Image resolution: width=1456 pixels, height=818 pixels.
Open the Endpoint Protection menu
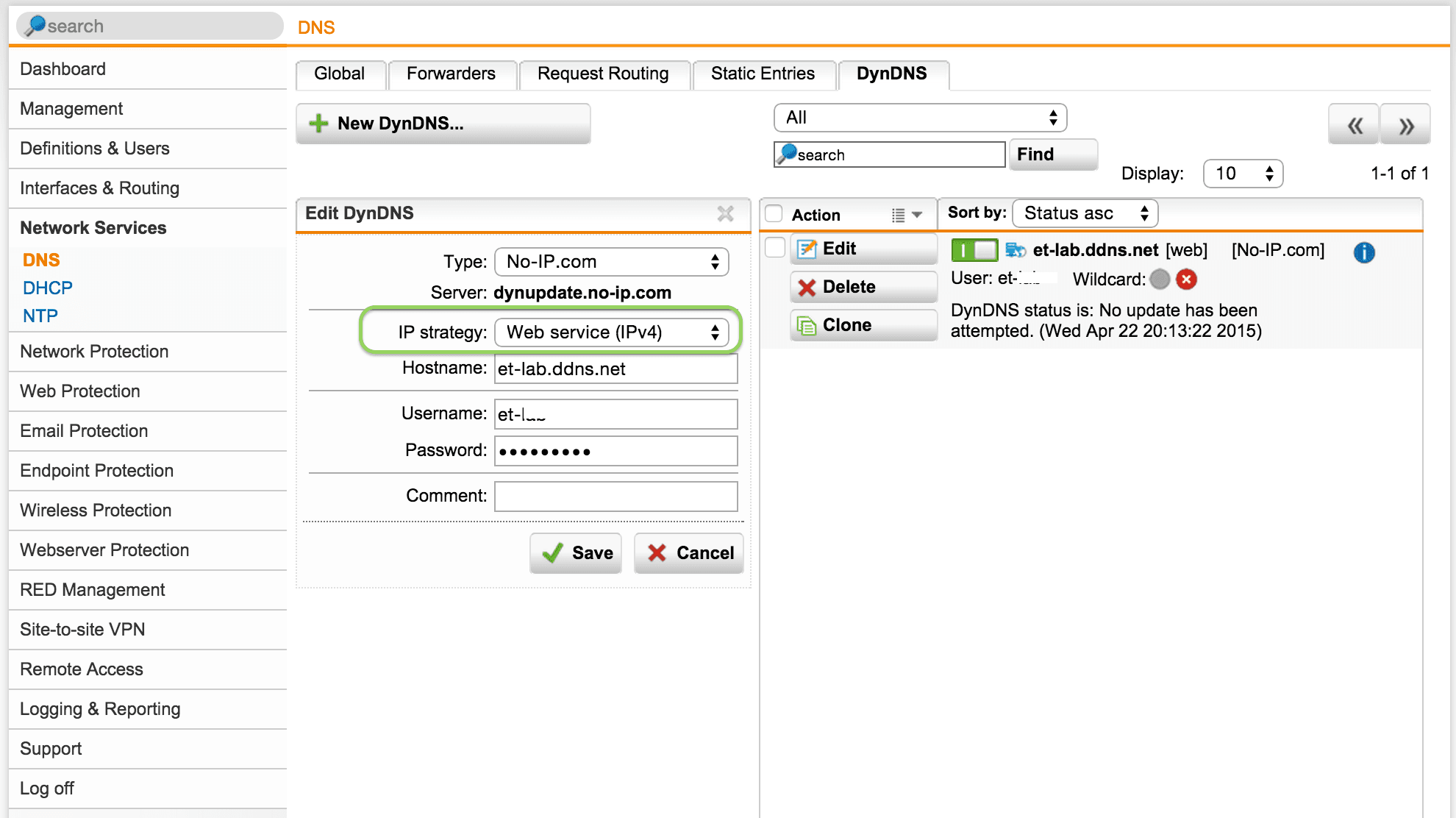tap(148, 471)
